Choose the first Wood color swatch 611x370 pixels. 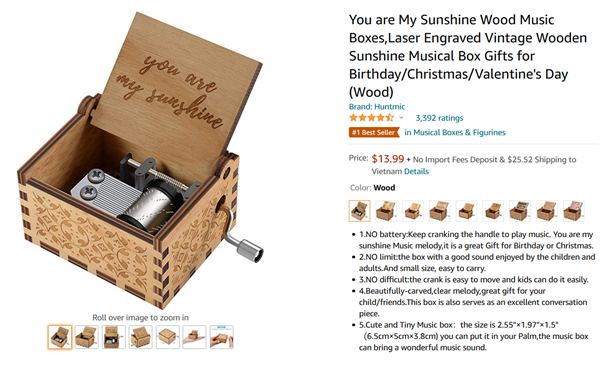[x=359, y=211]
